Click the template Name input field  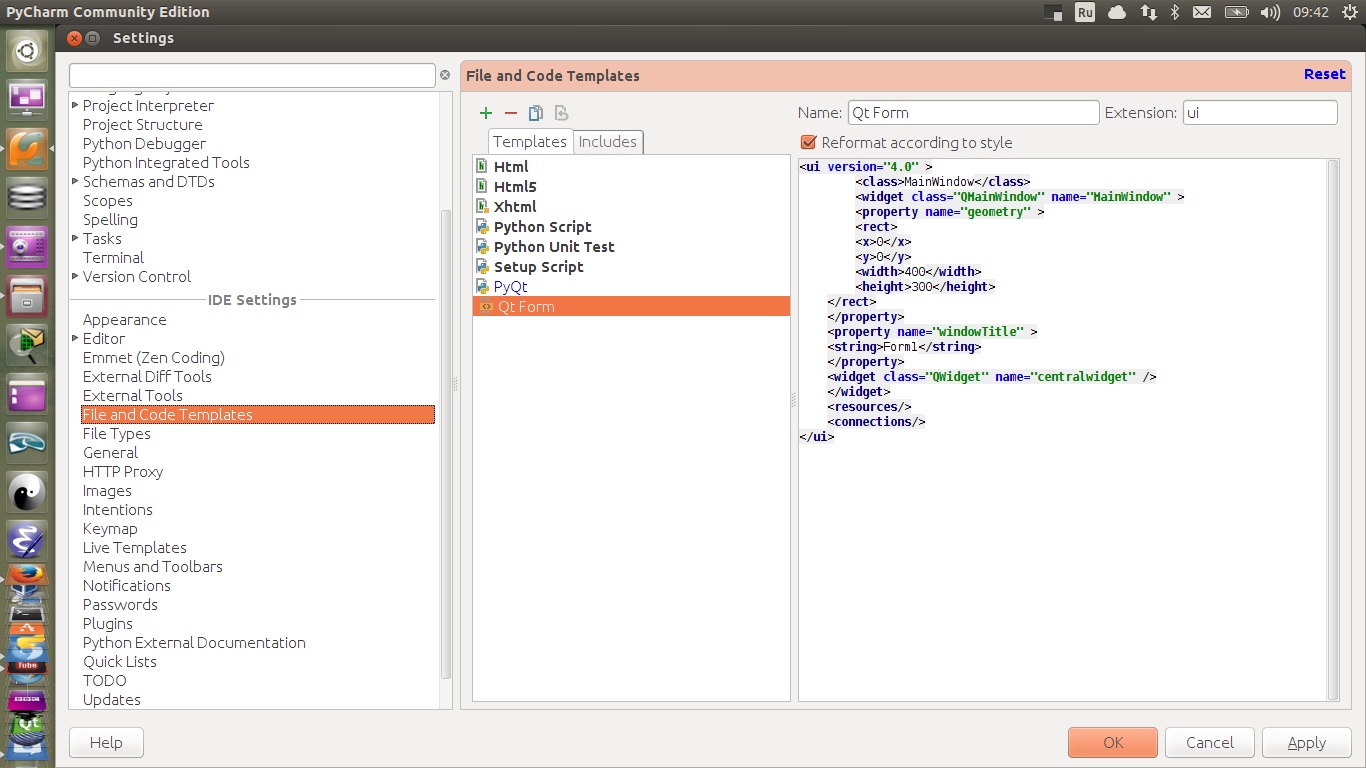[x=972, y=113]
